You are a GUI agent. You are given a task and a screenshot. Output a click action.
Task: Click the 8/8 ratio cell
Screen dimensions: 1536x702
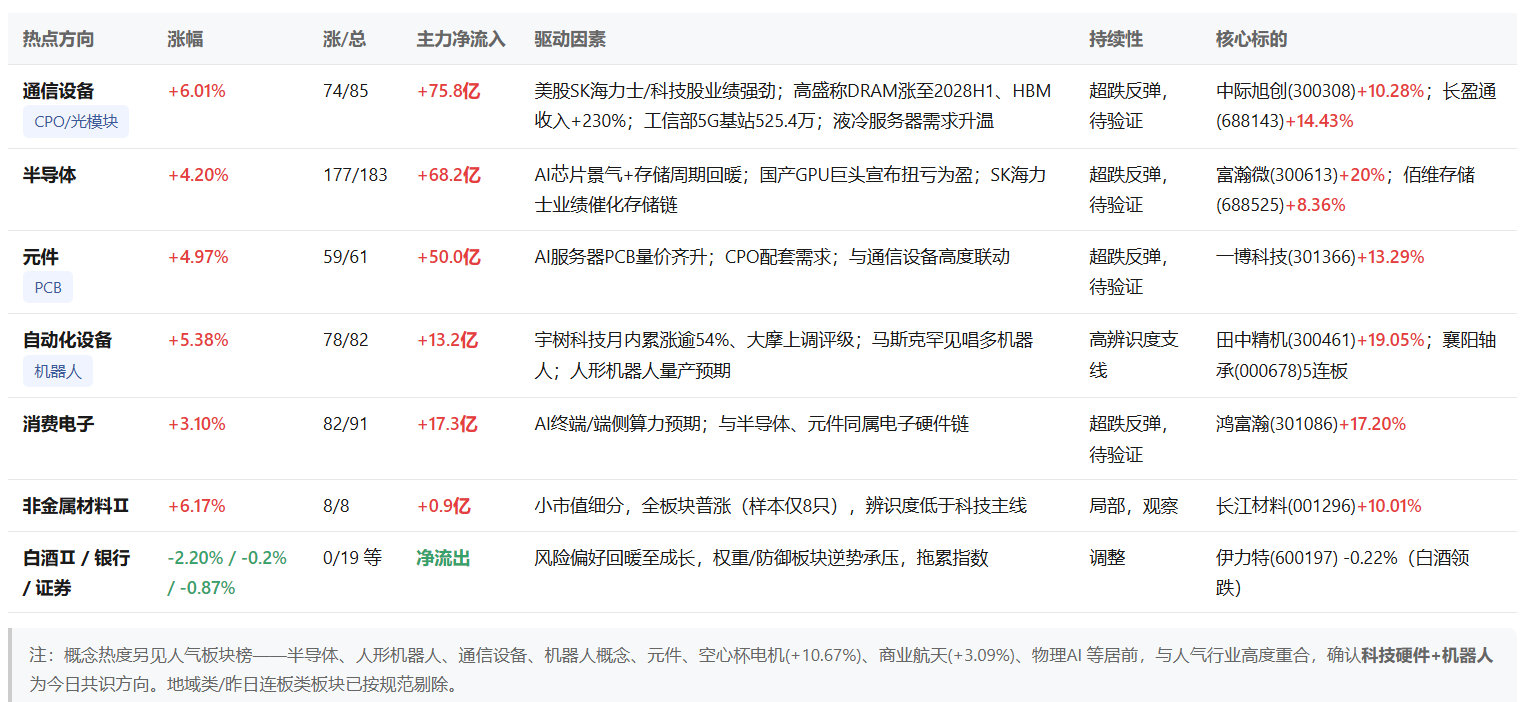(337, 506)
